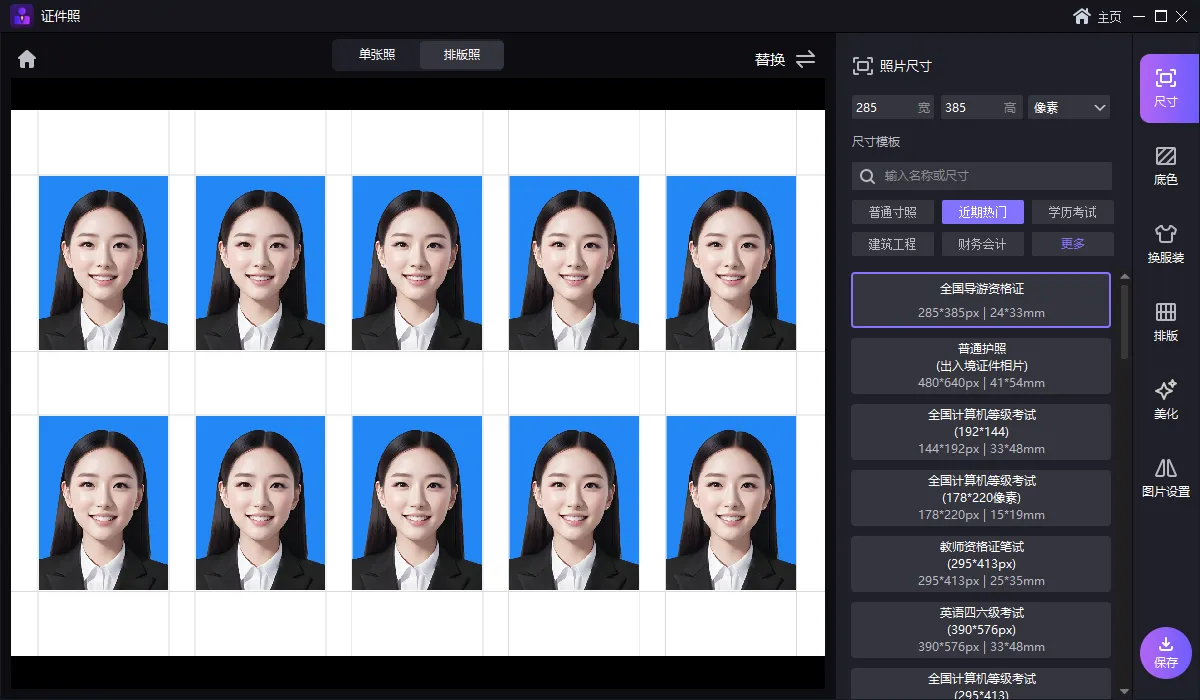
Task: Open the 像素 unit dropdown
Action: 1069,107
